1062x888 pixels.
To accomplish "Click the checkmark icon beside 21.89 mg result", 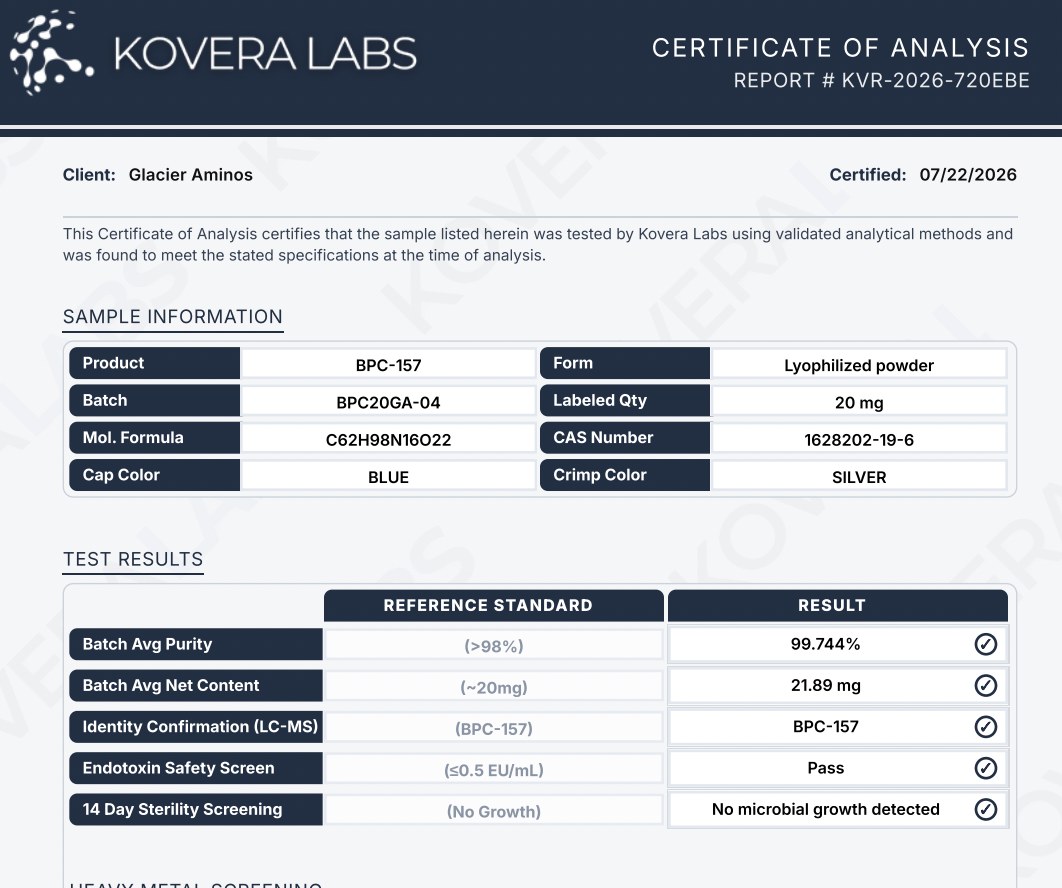I will 985,685.
